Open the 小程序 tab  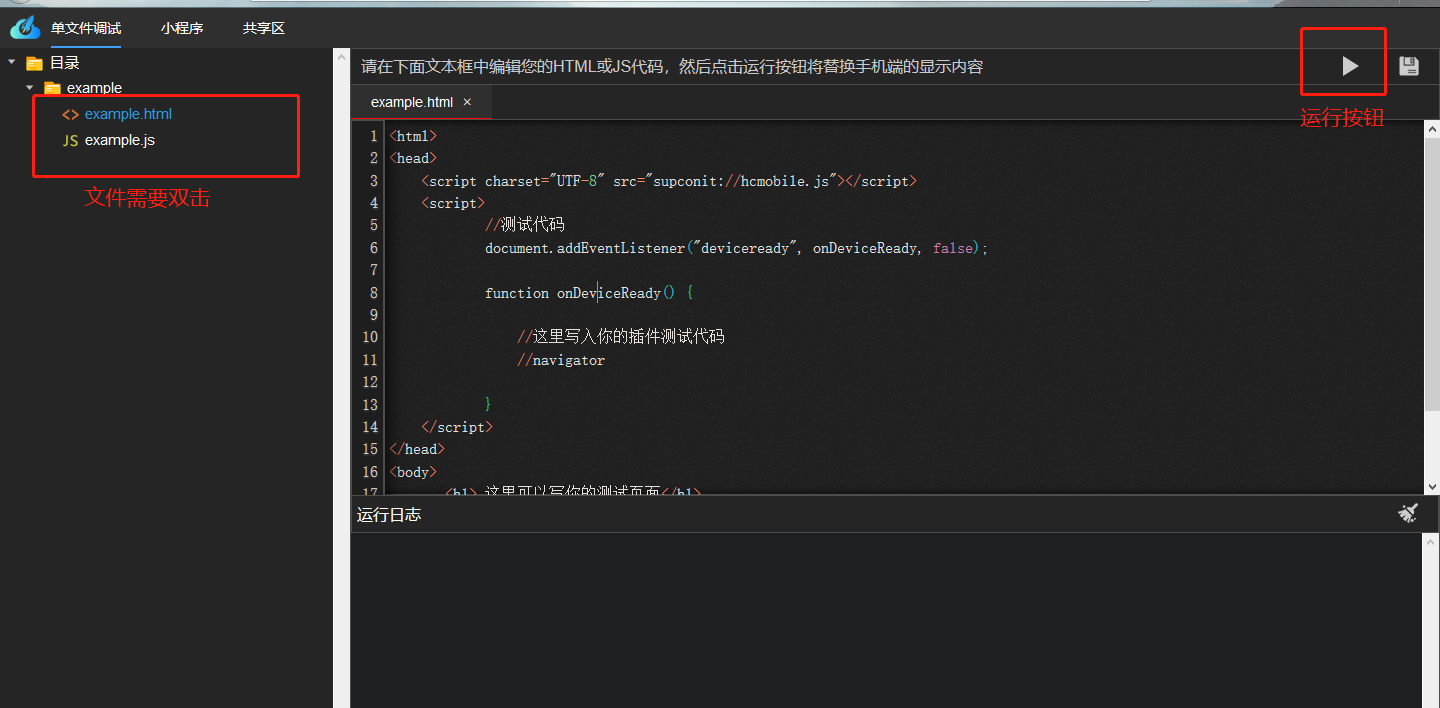[x=182, y=28]
